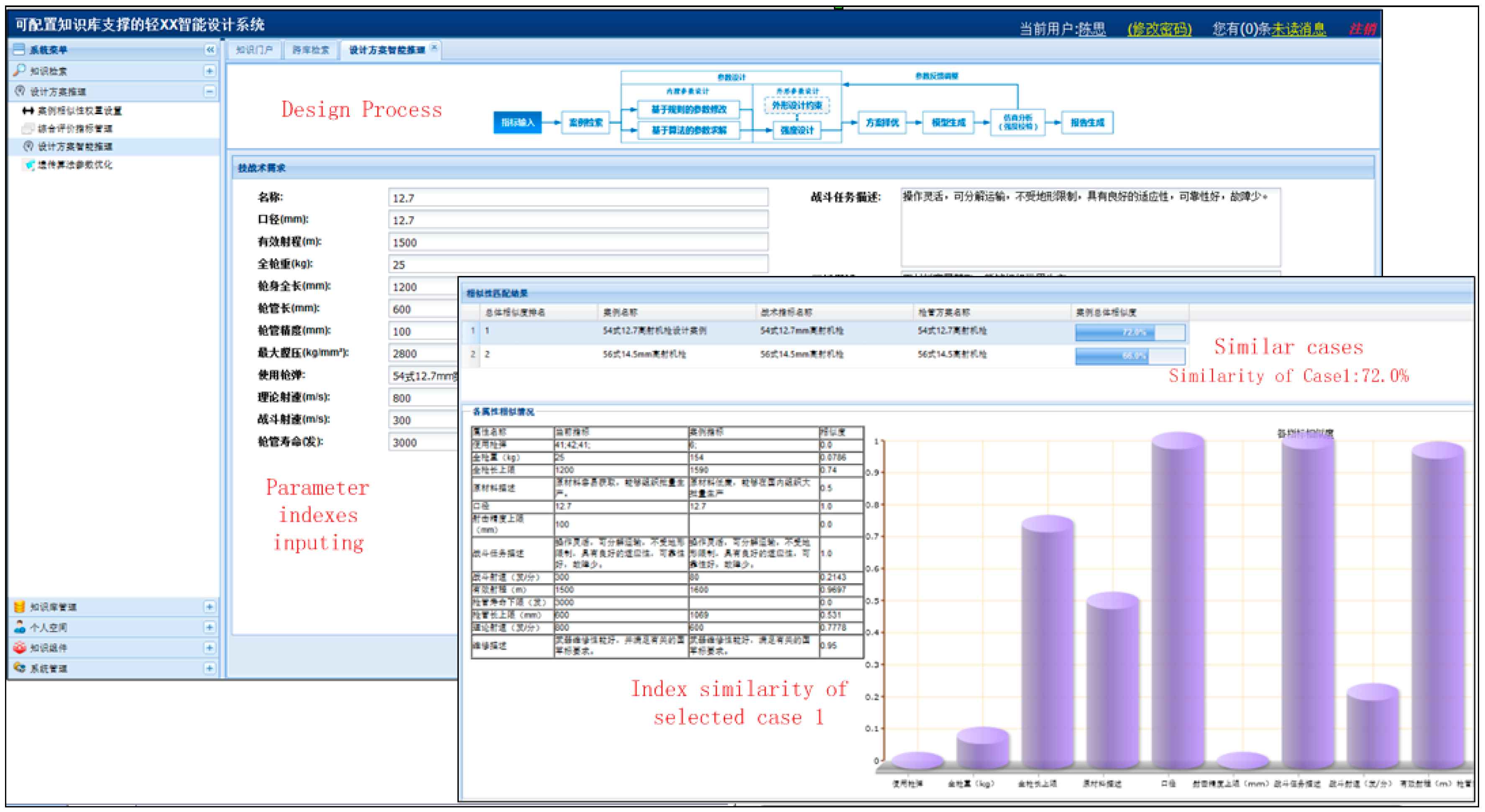Switch to the 跨库检索 tab
This screenshot has height=812, width=1485.
[310, 50]
